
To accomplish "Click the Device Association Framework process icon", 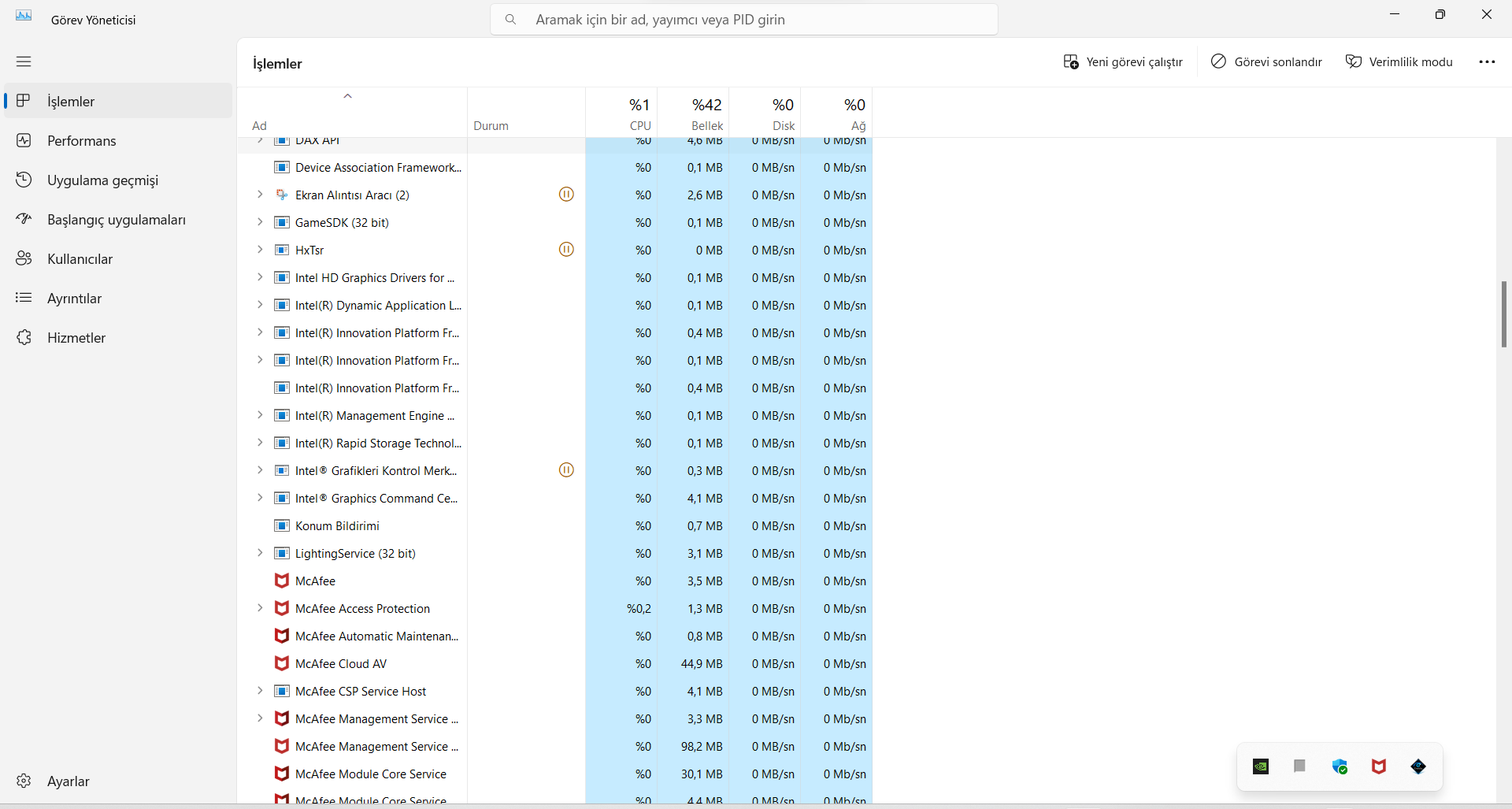I will 282,167.
